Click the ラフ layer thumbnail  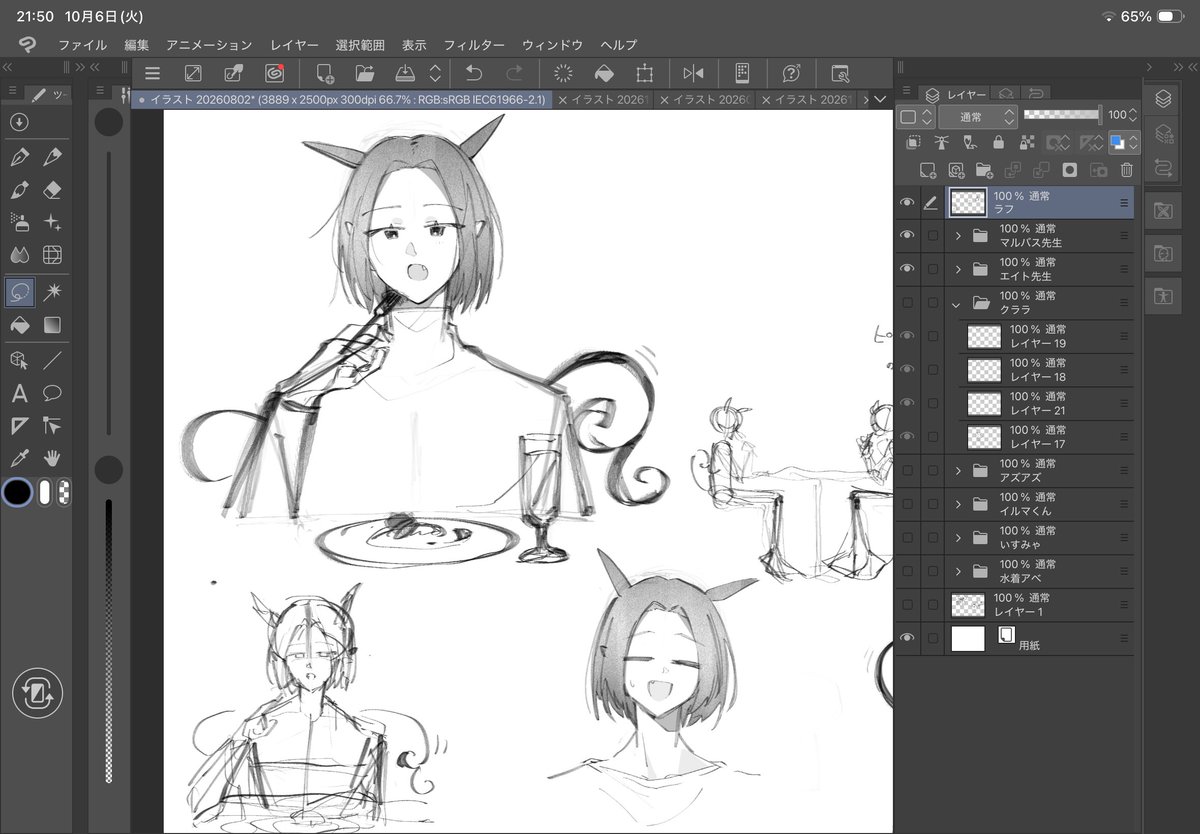pos(967,203)
